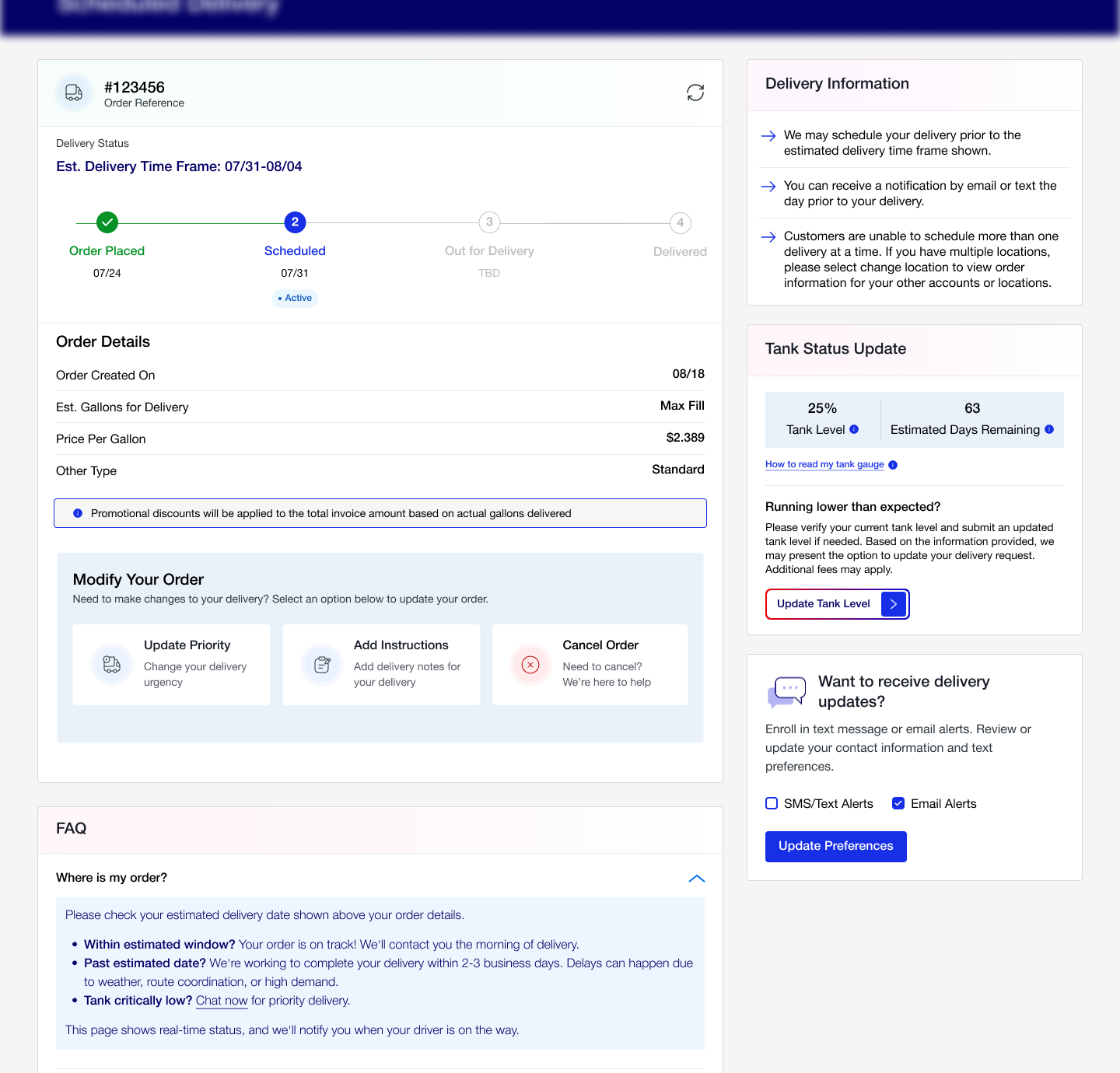1120x1073 pixels.
Task: Click the chat bubbles delivery updates icon
Action: click(x=787, y=691)
